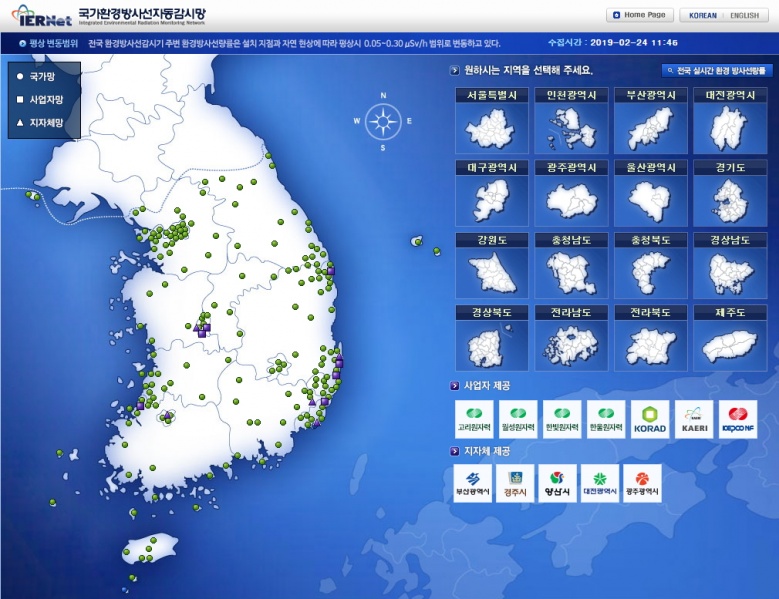This screenshot has width=779, height=599.
Task: Select the 부산광역시 region map
Action: click(x=650, y=121)
